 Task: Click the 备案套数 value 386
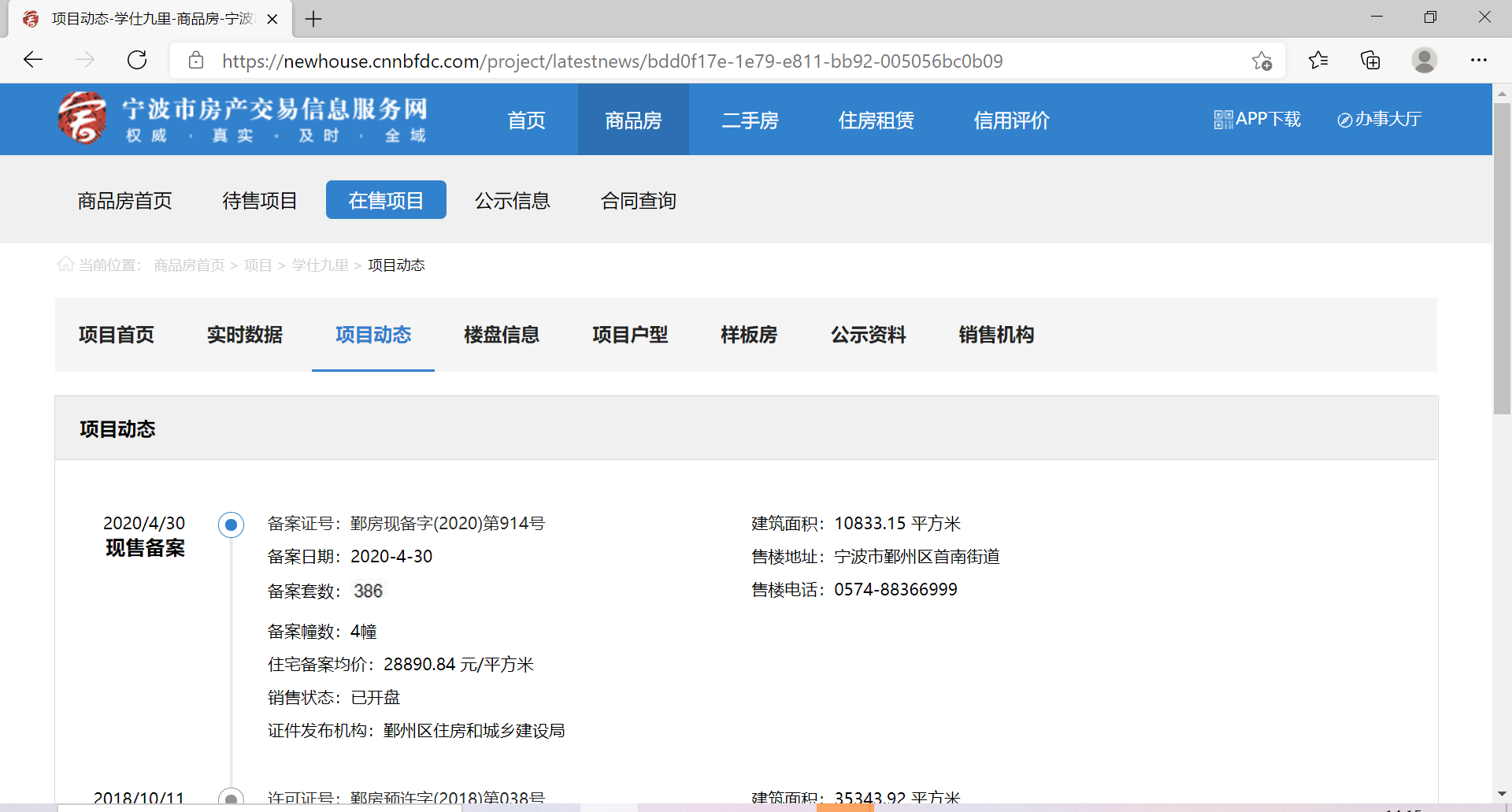coord(369,591)
